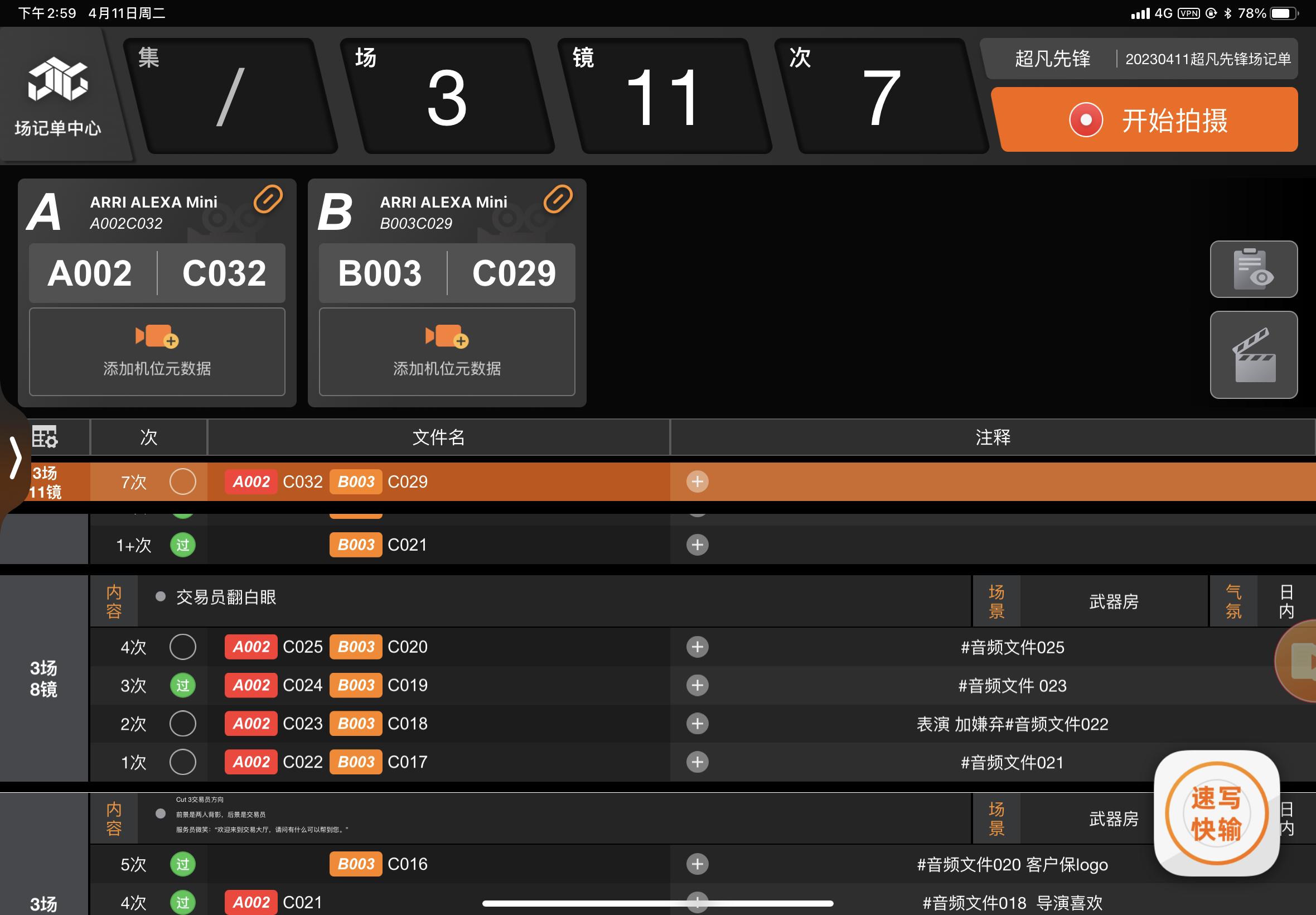The height and width of the screenshot is (915, 1316).
Task: Click 添加机位元数据 under camera A
Action: [x=157, y=351]
